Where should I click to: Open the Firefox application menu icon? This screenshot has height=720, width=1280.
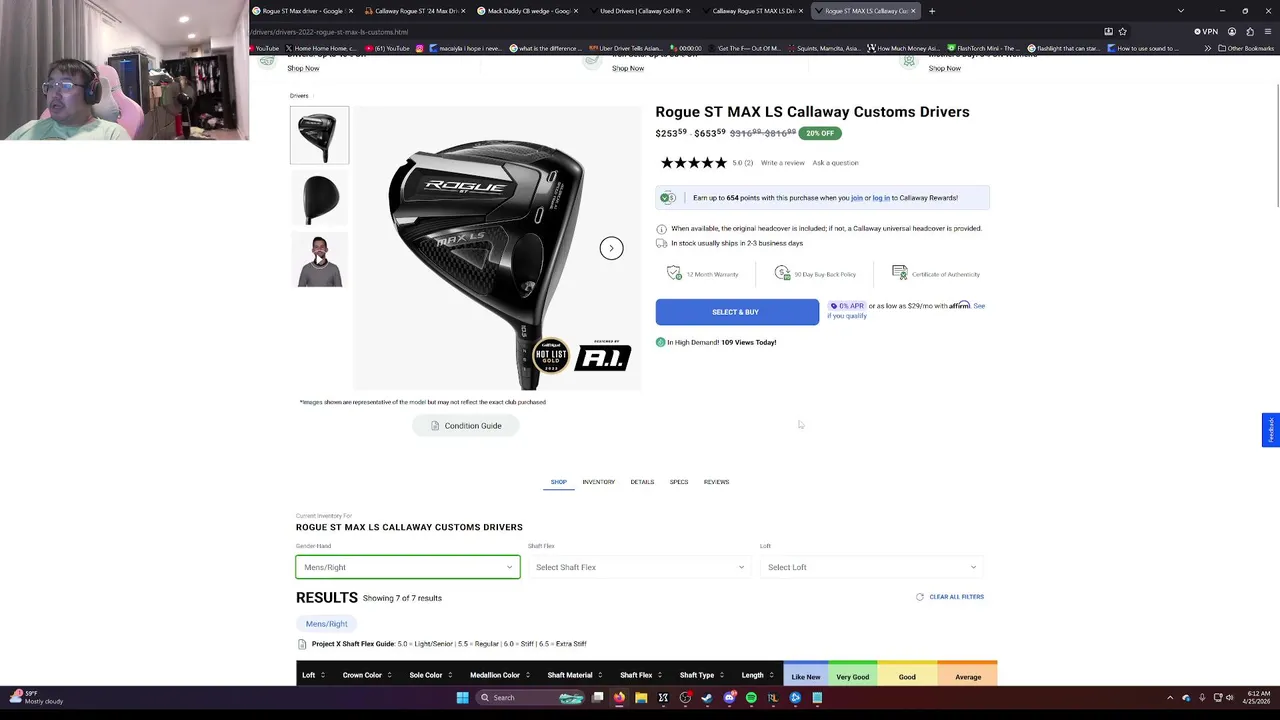[x=1268, y=31]
